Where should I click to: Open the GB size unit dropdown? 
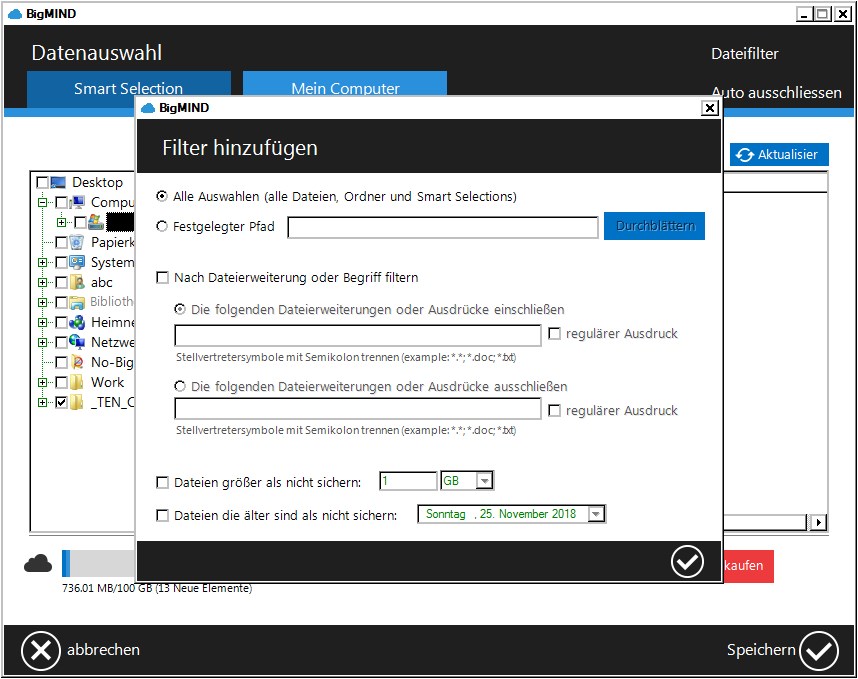coord(484,481)
